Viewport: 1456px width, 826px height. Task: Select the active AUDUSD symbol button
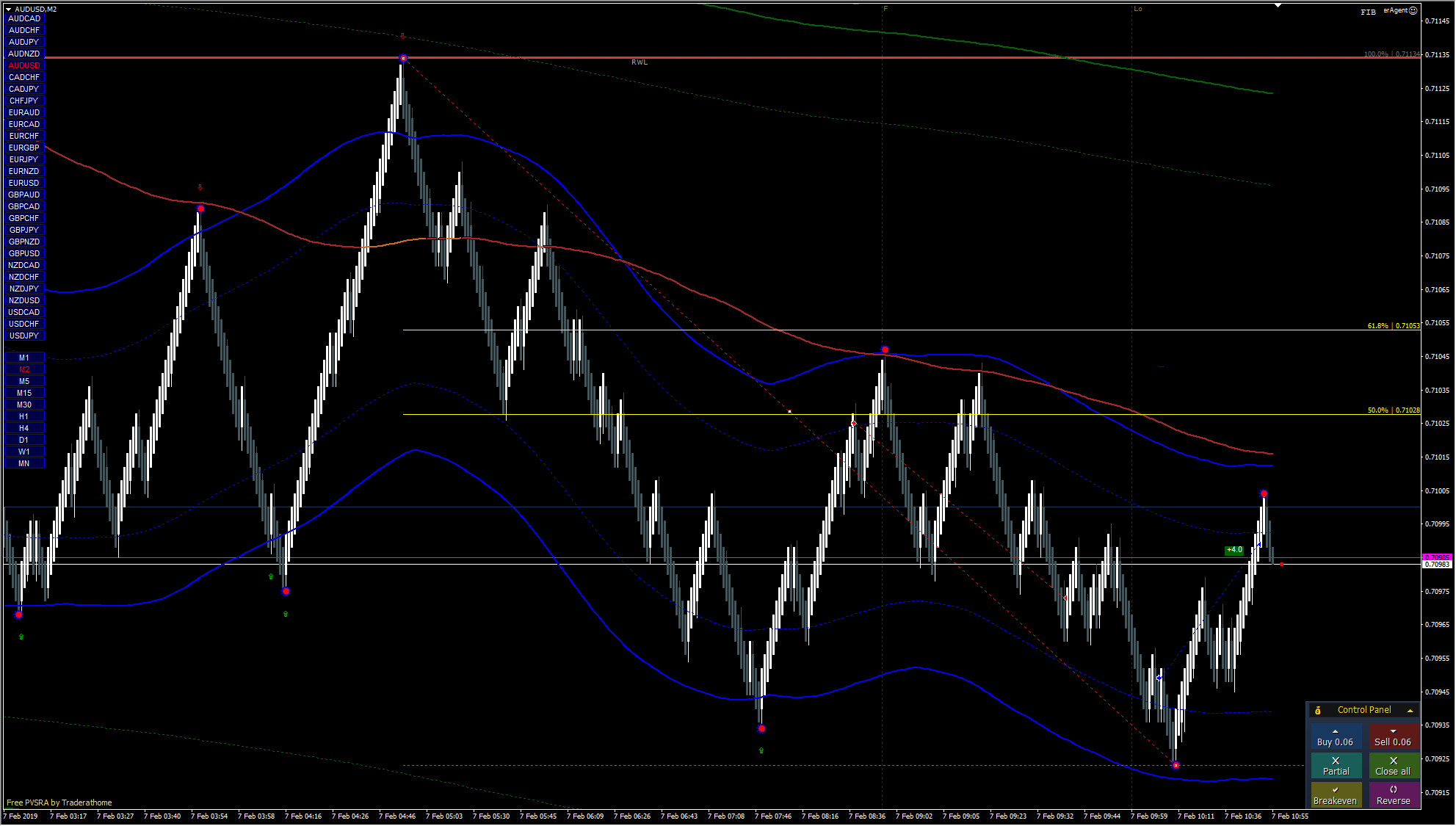[x=24, y=65]
